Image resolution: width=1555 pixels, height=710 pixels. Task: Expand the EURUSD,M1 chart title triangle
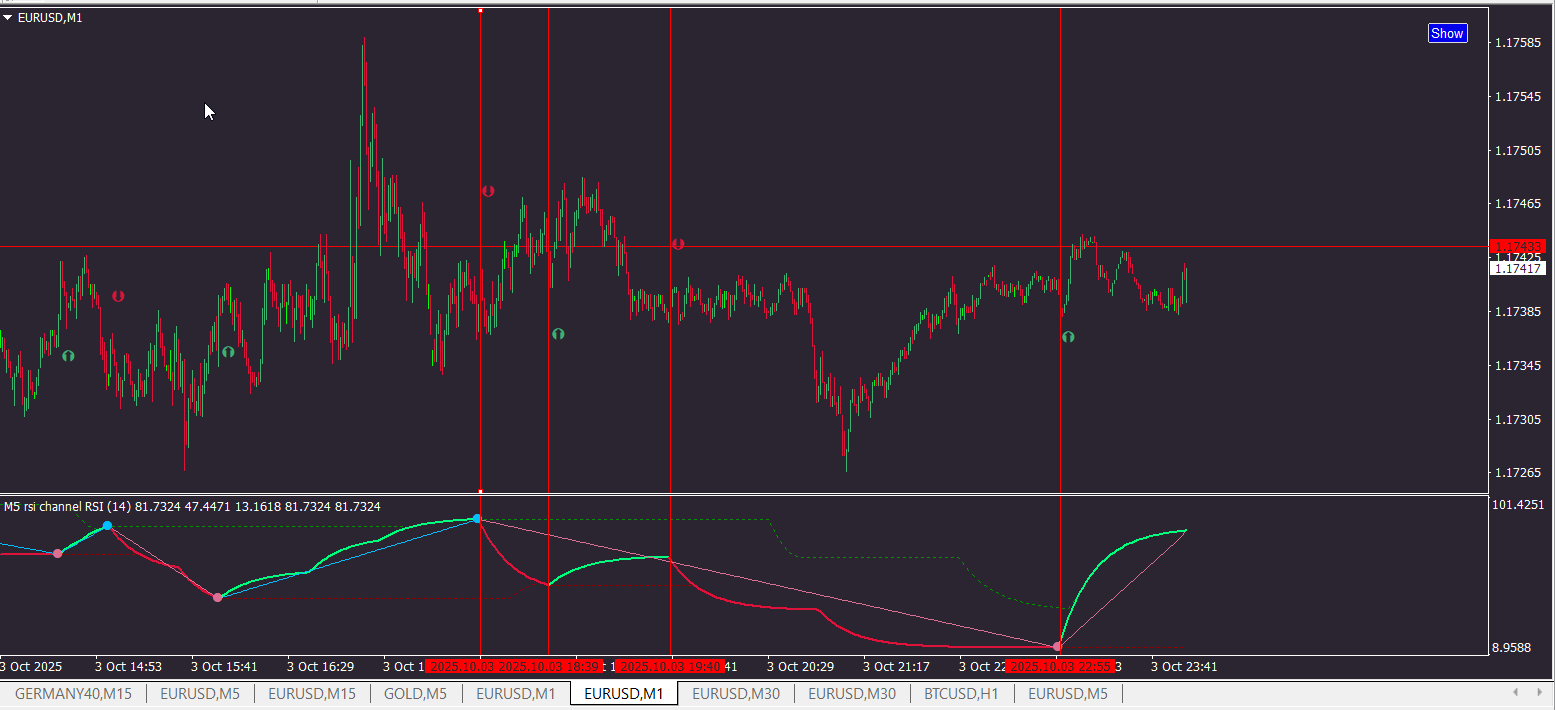8,18
